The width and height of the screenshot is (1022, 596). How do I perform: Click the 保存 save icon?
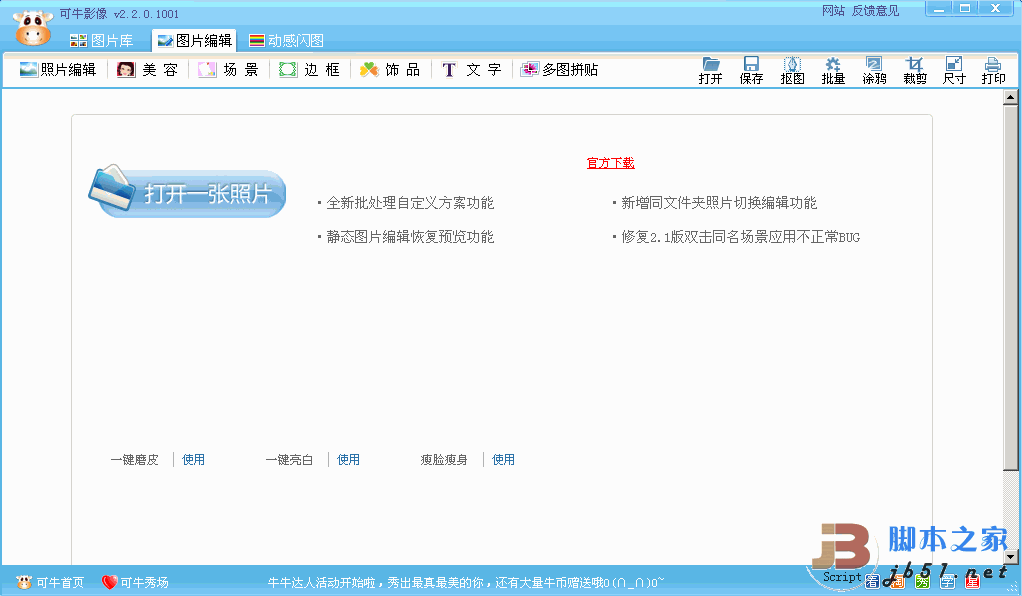point(751,70)
